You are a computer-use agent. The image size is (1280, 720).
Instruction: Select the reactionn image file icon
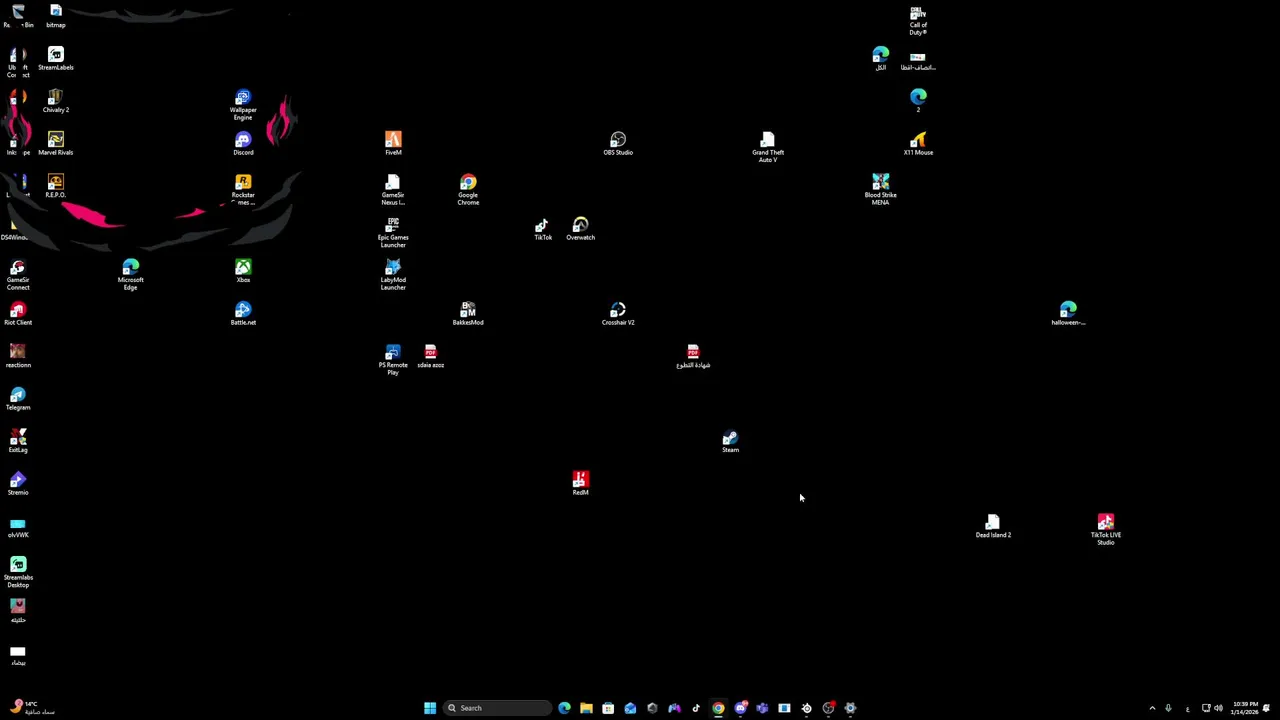pos(18,355)
